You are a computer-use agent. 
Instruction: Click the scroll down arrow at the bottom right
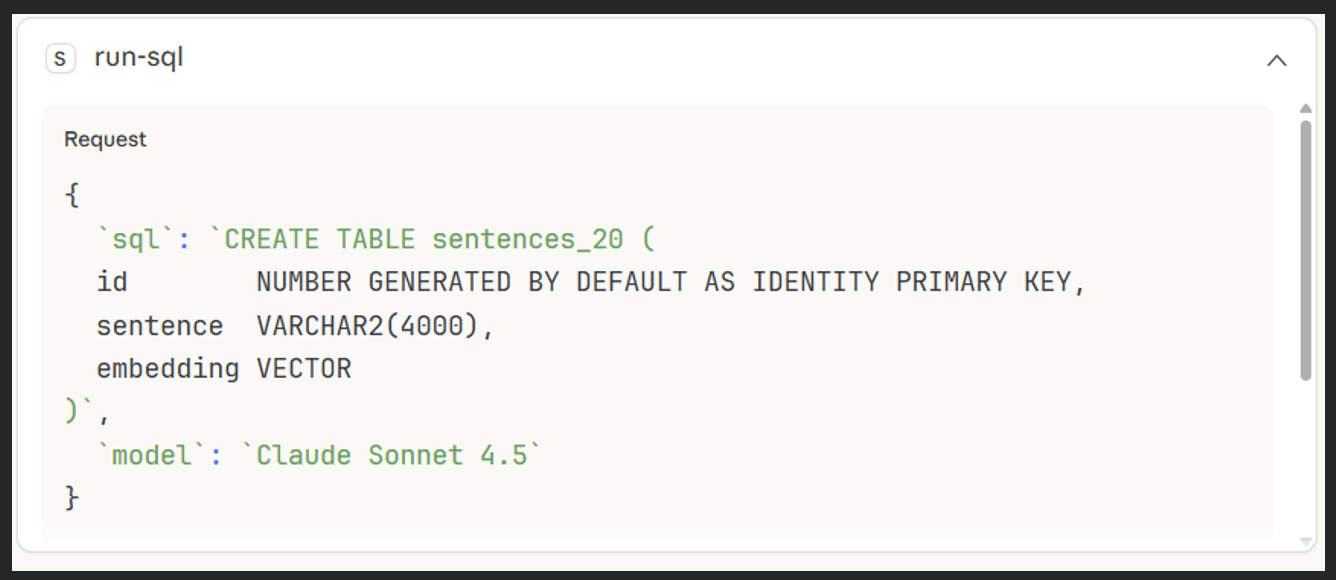[1305, 542]
